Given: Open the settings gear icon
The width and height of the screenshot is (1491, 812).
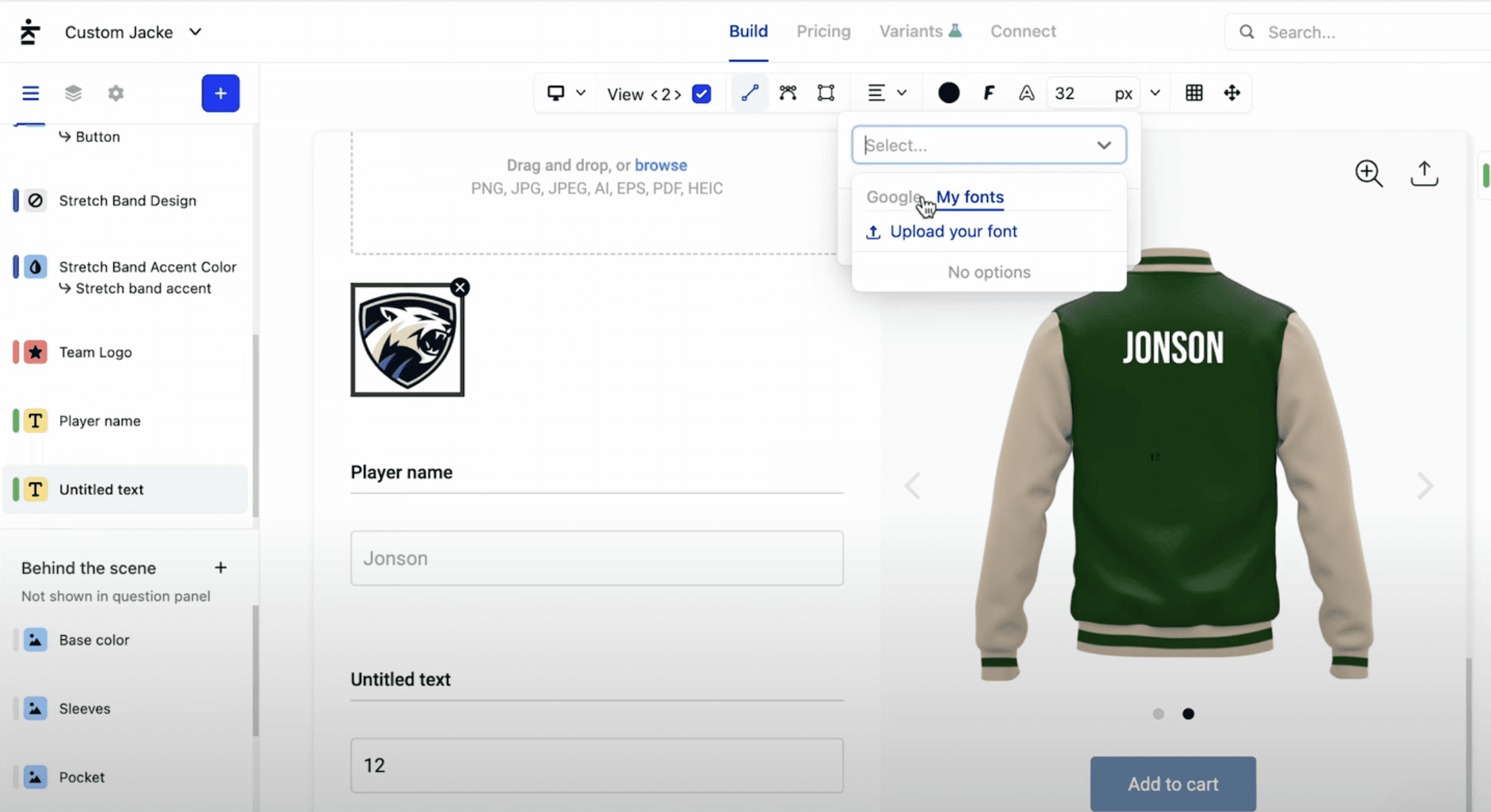Looking at the screenshot, I should (x=116, y=93).
